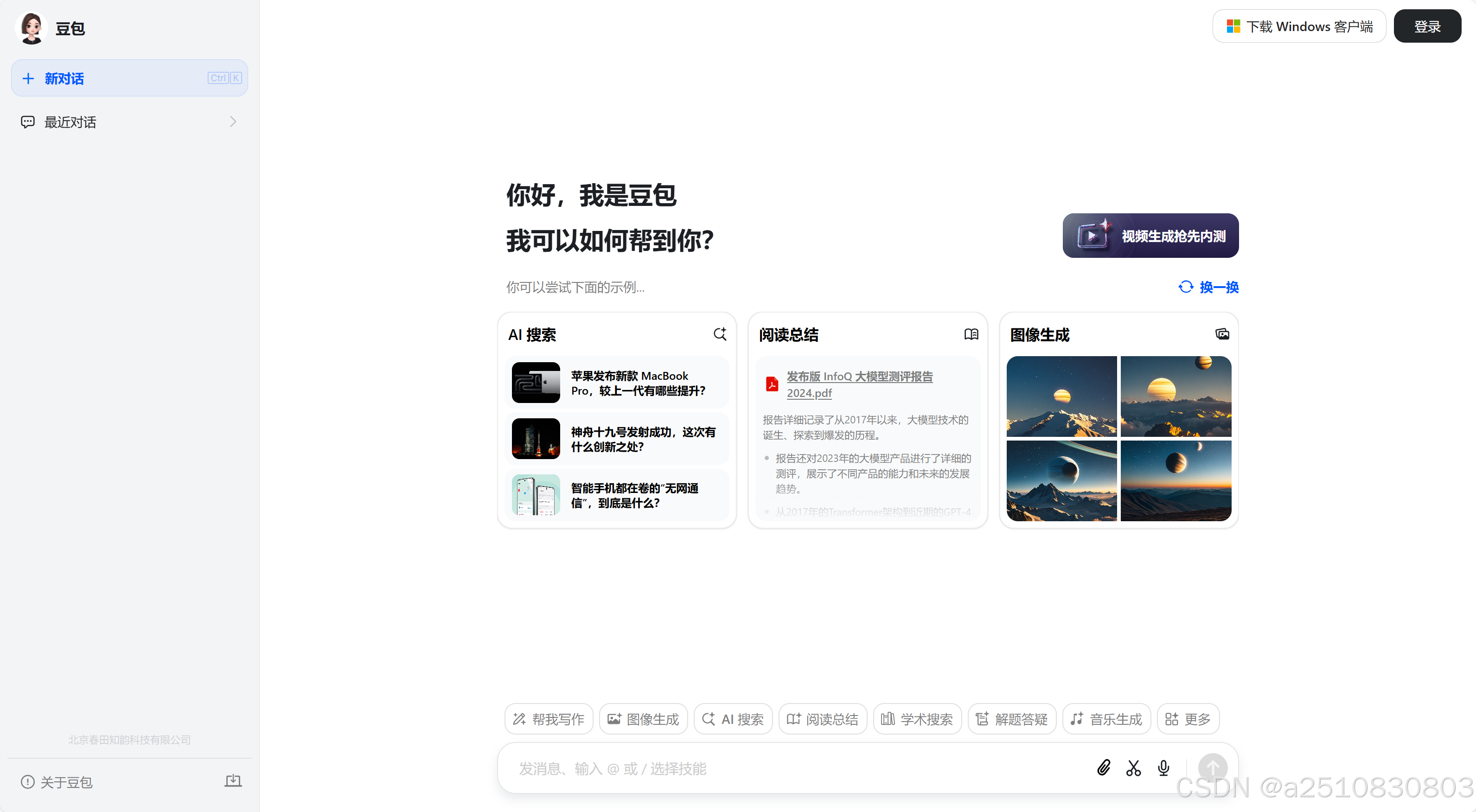The image size is (1476, 812).
Task: Click the download icon beside 关于豆包
Action: pyautogui.click(x=233, y=780)
